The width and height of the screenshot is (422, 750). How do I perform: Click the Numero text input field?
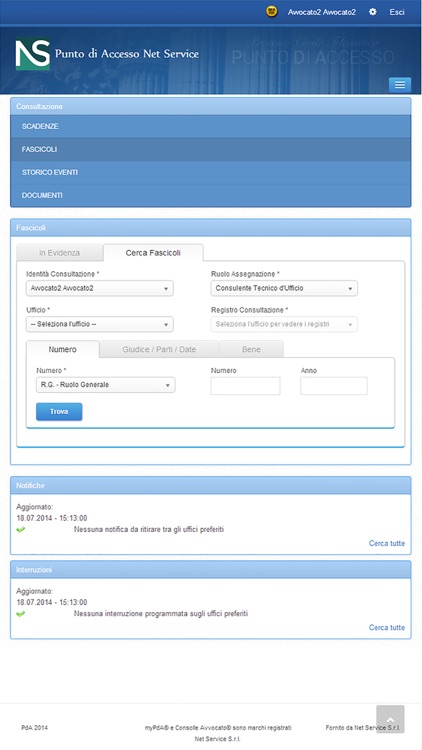coord(245,386)
